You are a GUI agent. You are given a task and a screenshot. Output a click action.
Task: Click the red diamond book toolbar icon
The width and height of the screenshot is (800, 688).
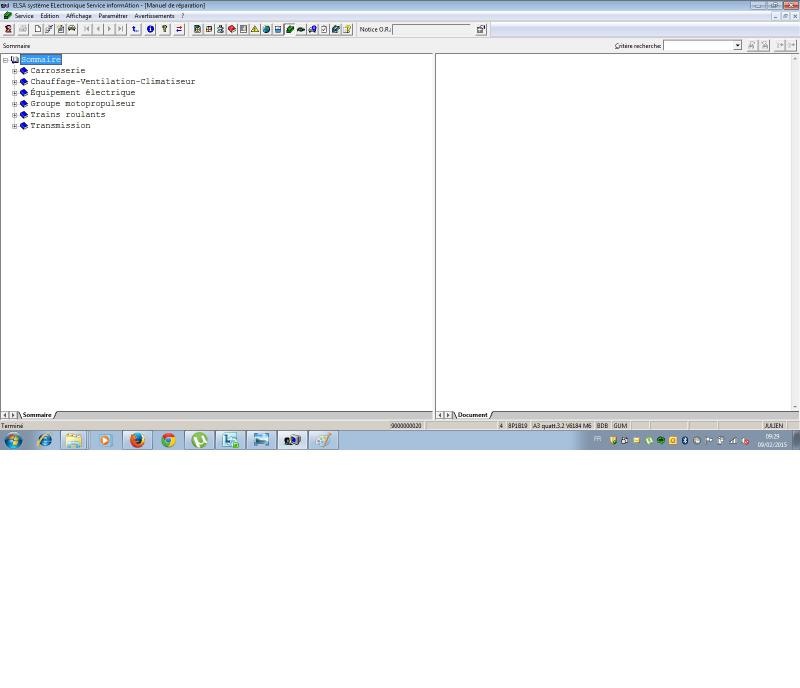232,29
